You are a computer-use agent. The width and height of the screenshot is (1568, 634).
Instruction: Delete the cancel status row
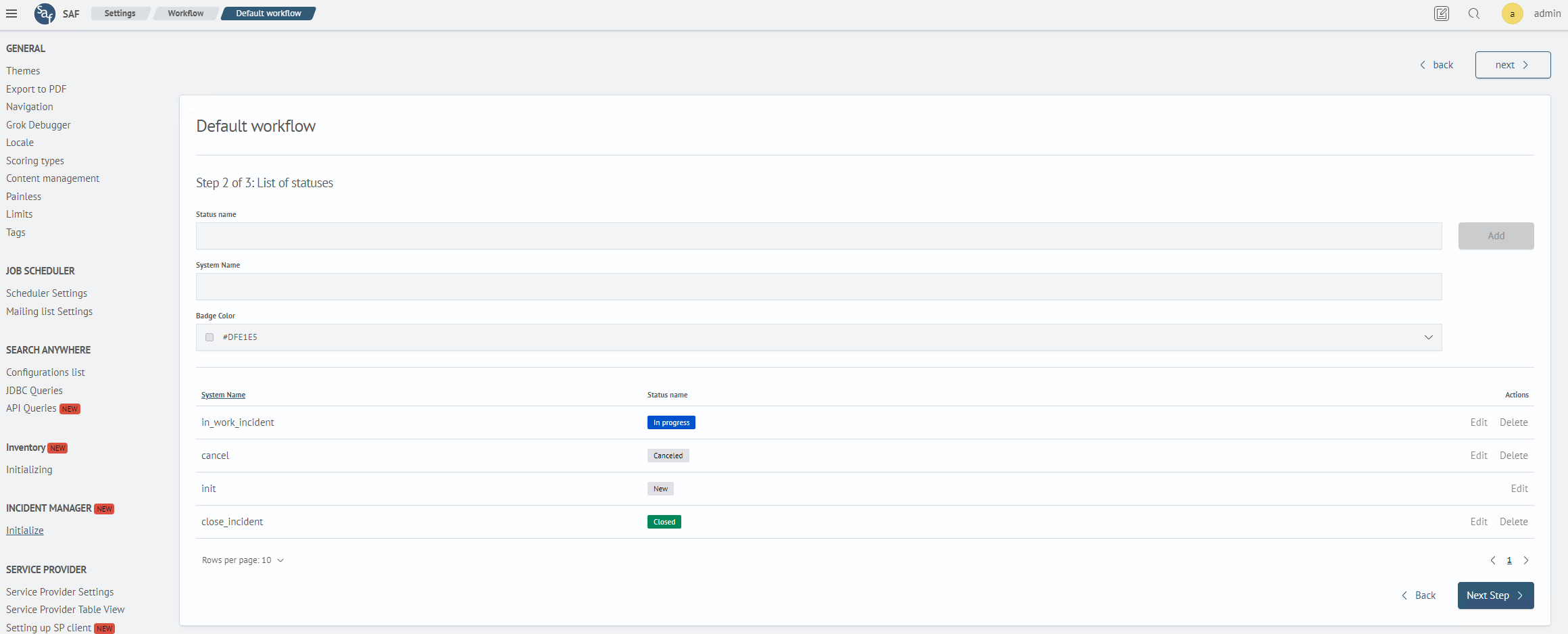1514,456
